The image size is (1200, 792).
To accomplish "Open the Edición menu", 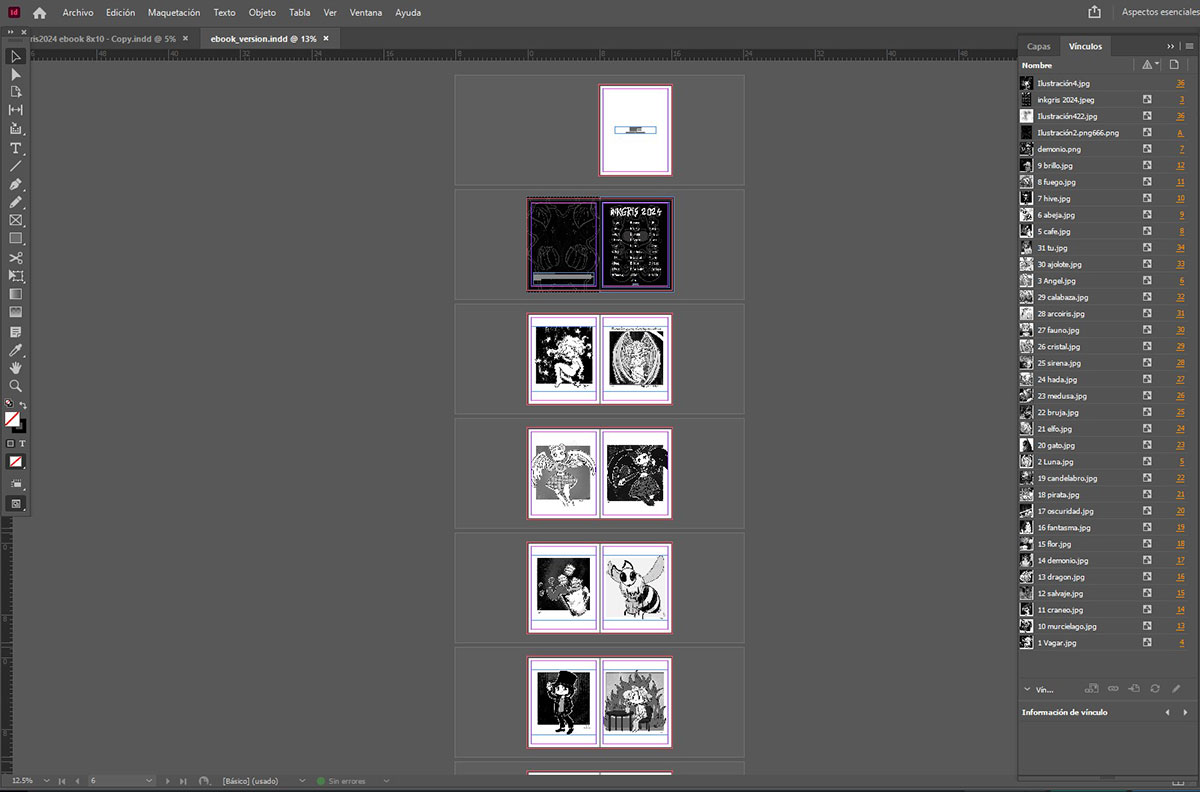I will [x=120, y=13].
